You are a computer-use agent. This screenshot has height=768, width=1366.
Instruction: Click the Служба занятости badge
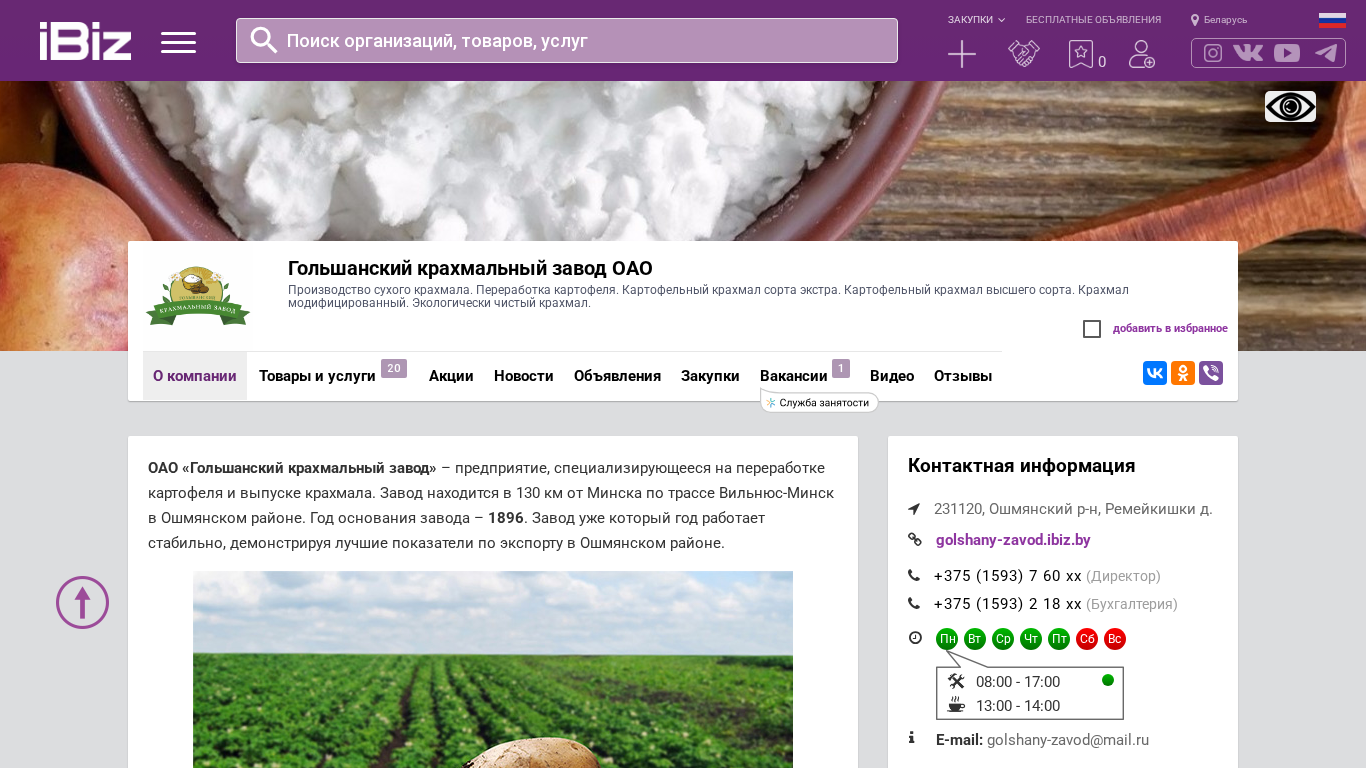coord(819,403)
